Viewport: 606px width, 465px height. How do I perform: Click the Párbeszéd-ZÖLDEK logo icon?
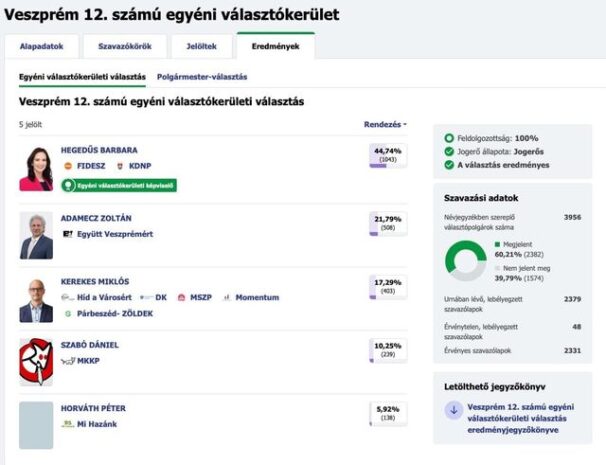pos(68,313)
